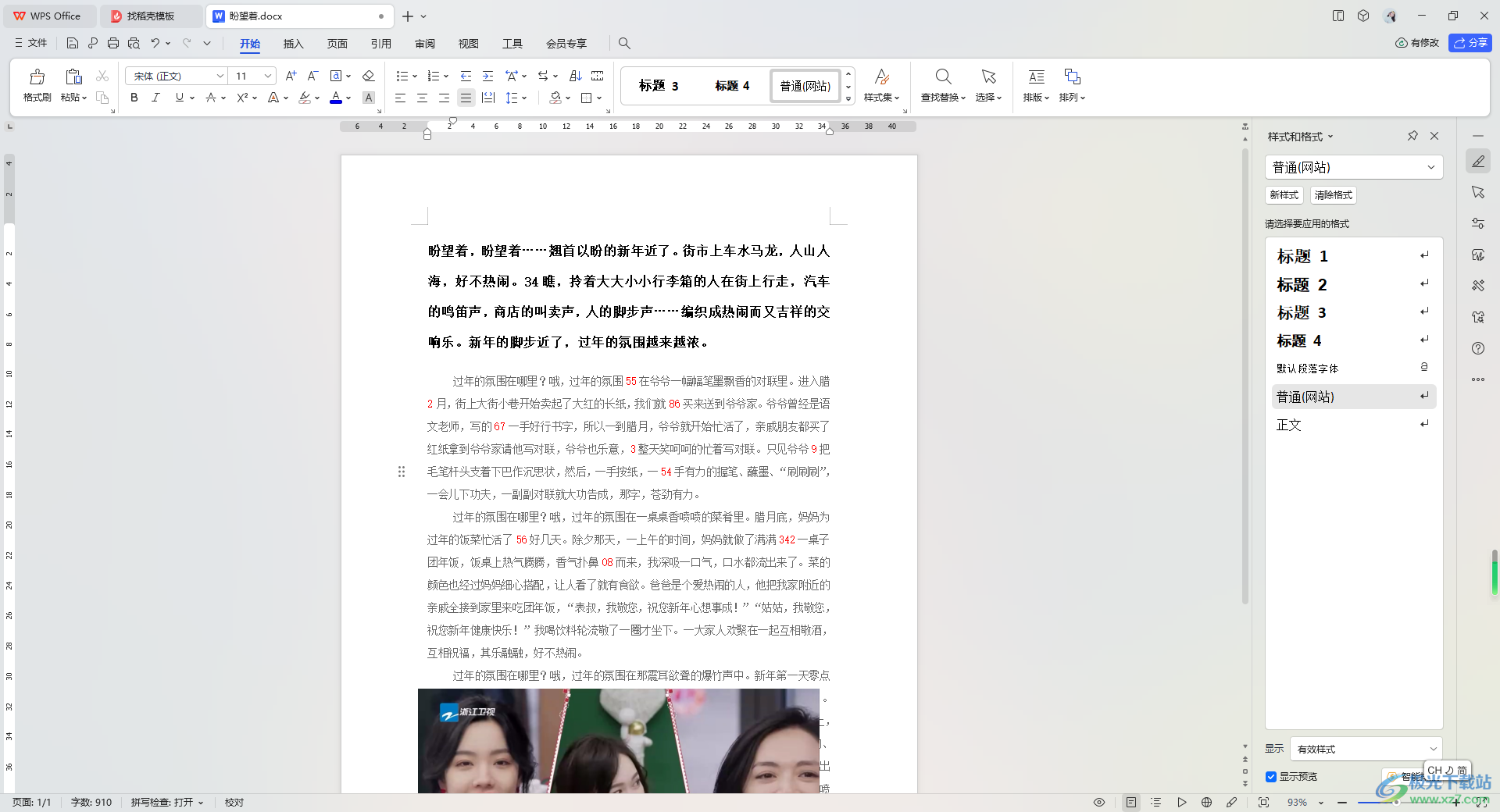Viewport: 1500px width, 812px height.
Task: Expand the line spacing dropdown arrow
Action: (x=524, y=98)
